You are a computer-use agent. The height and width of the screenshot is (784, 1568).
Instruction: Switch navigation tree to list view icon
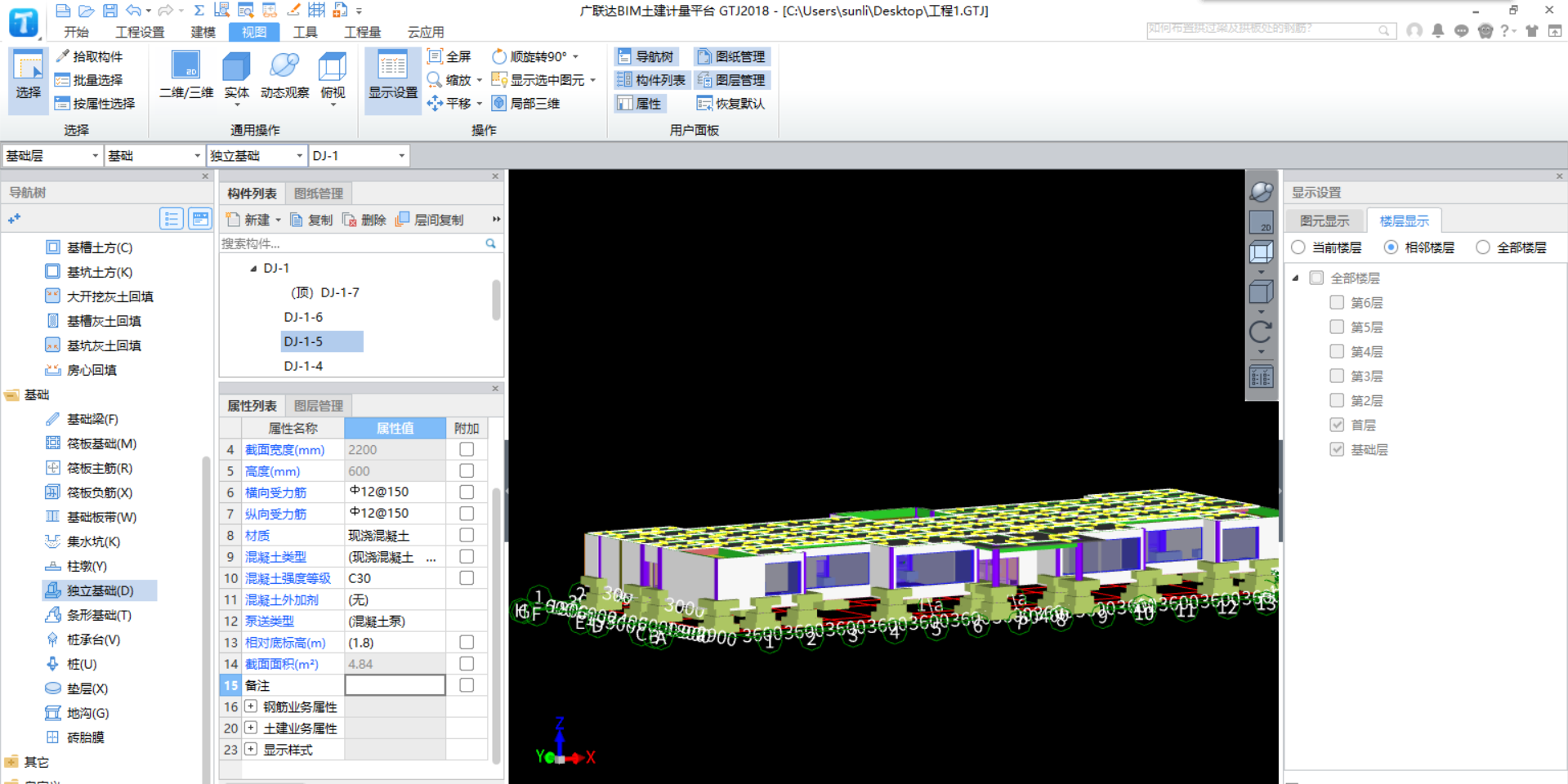click(x=171, y=219)
